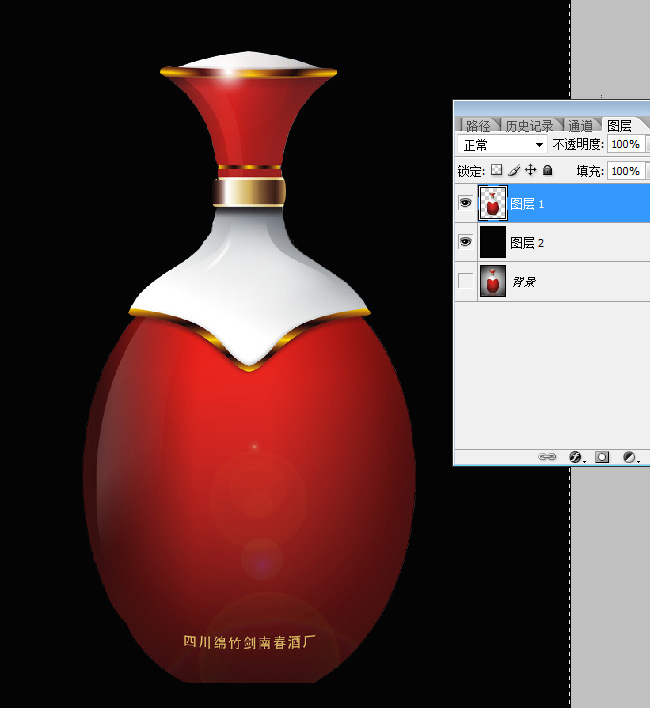Click the lock transparent pixels icon
Image resolution: width=650 pixels, height=708 pixels.
497,171
